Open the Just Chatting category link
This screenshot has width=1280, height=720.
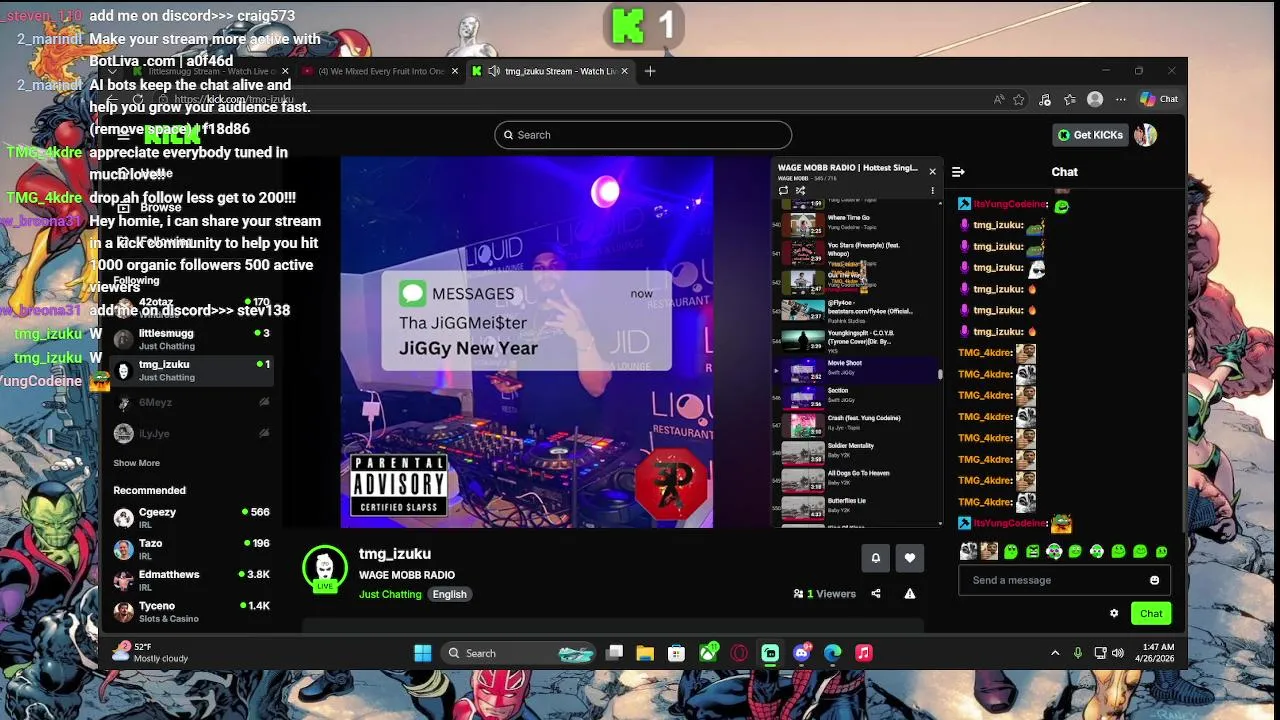tap(390, 594)
